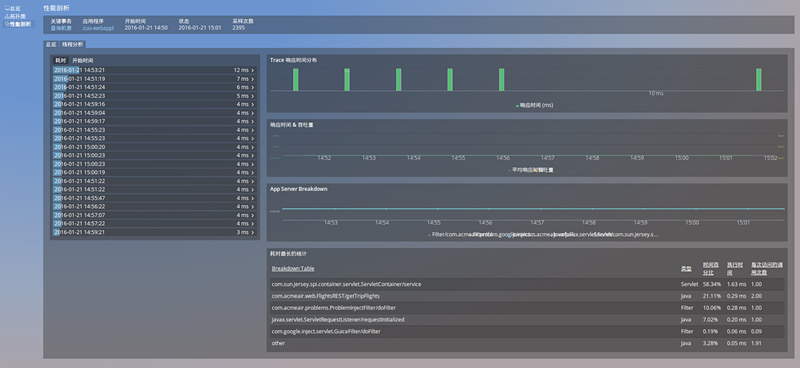Click the Trace 响应时间分布 panel title
800x368 pixels.
coord(293,60)
